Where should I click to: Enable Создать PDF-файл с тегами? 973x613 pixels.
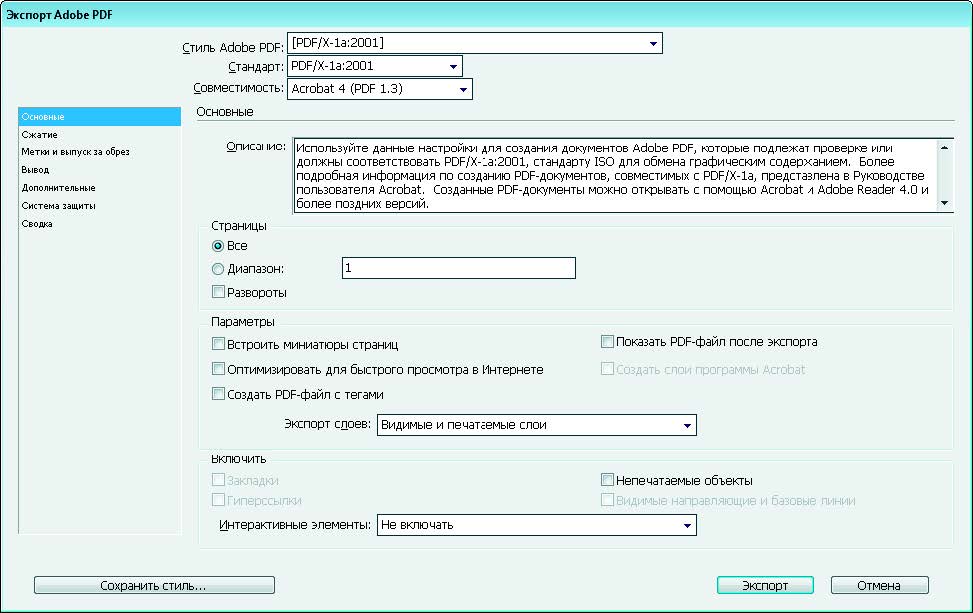point(218,393)
